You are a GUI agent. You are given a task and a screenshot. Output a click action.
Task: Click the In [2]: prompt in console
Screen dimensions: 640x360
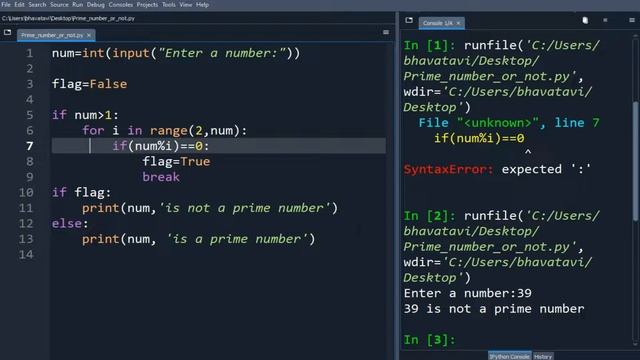coord(429,216)
